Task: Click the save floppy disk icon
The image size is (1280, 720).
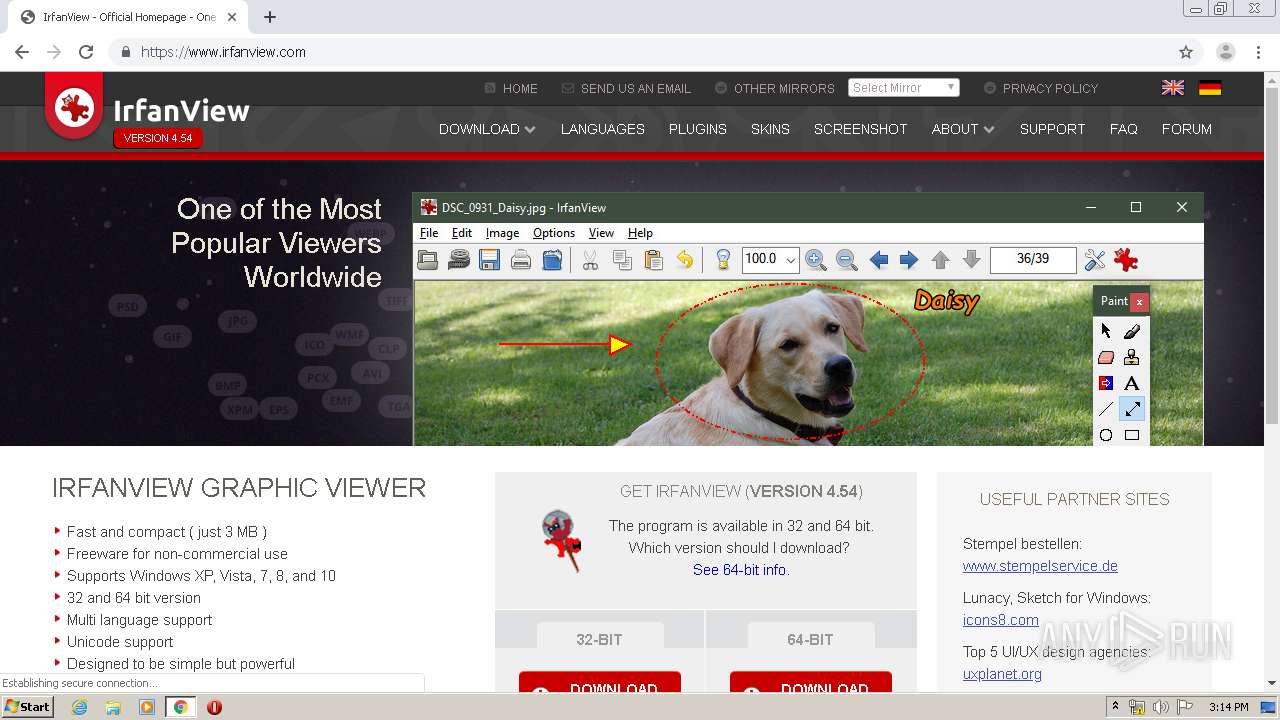Action: [x=489, y=260]
